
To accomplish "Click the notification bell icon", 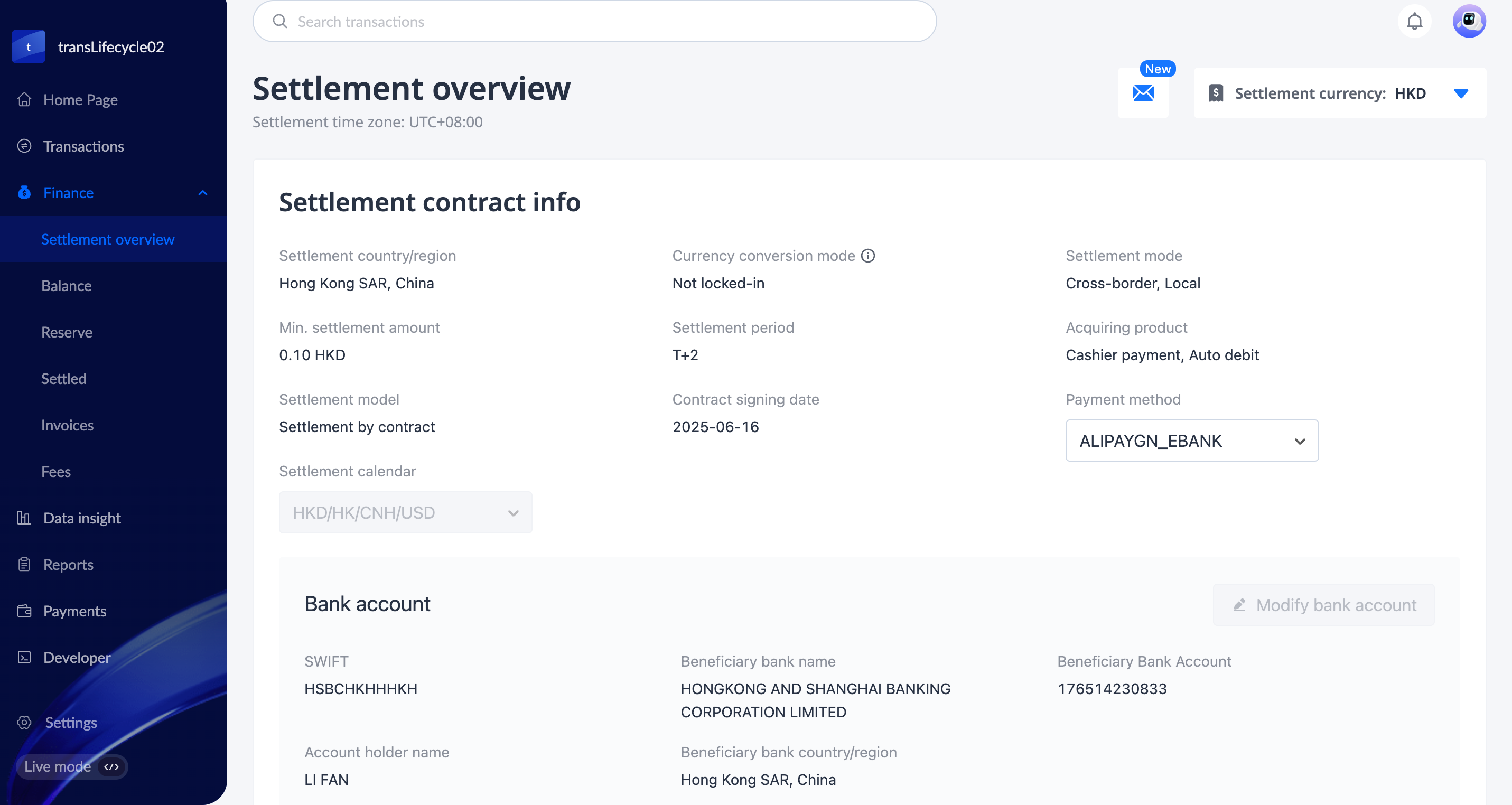I will (x=1414, y=22).
